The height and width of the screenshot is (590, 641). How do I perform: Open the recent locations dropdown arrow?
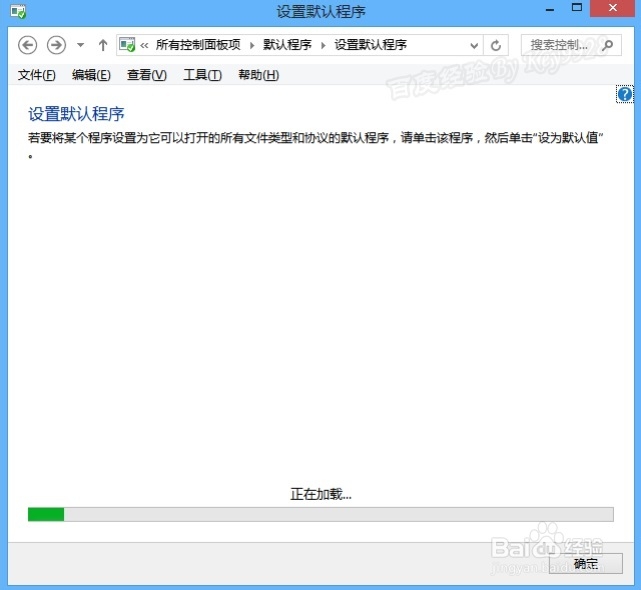pos(81,45)
